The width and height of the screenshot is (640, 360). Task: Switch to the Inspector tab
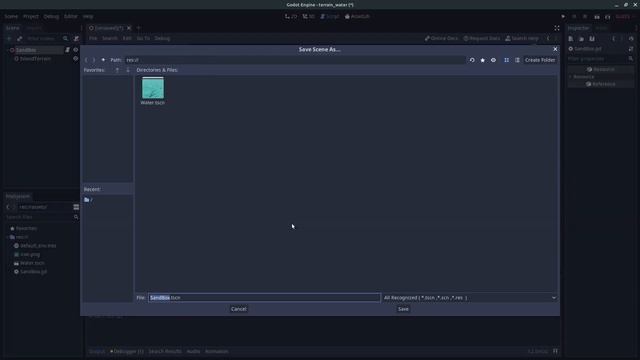[x=578, y=28]
